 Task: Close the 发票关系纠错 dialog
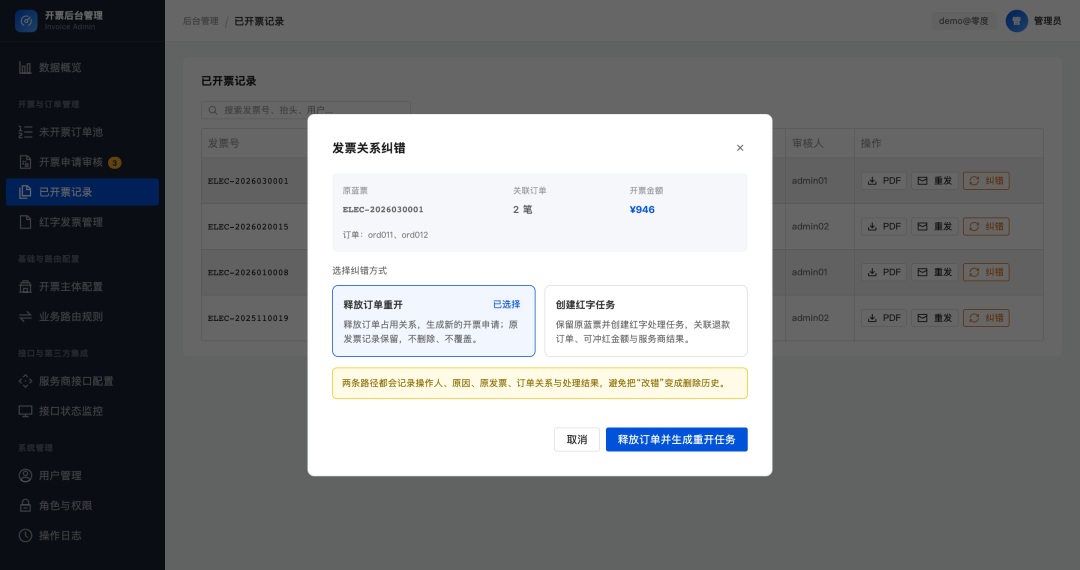[x=740, y=148]
